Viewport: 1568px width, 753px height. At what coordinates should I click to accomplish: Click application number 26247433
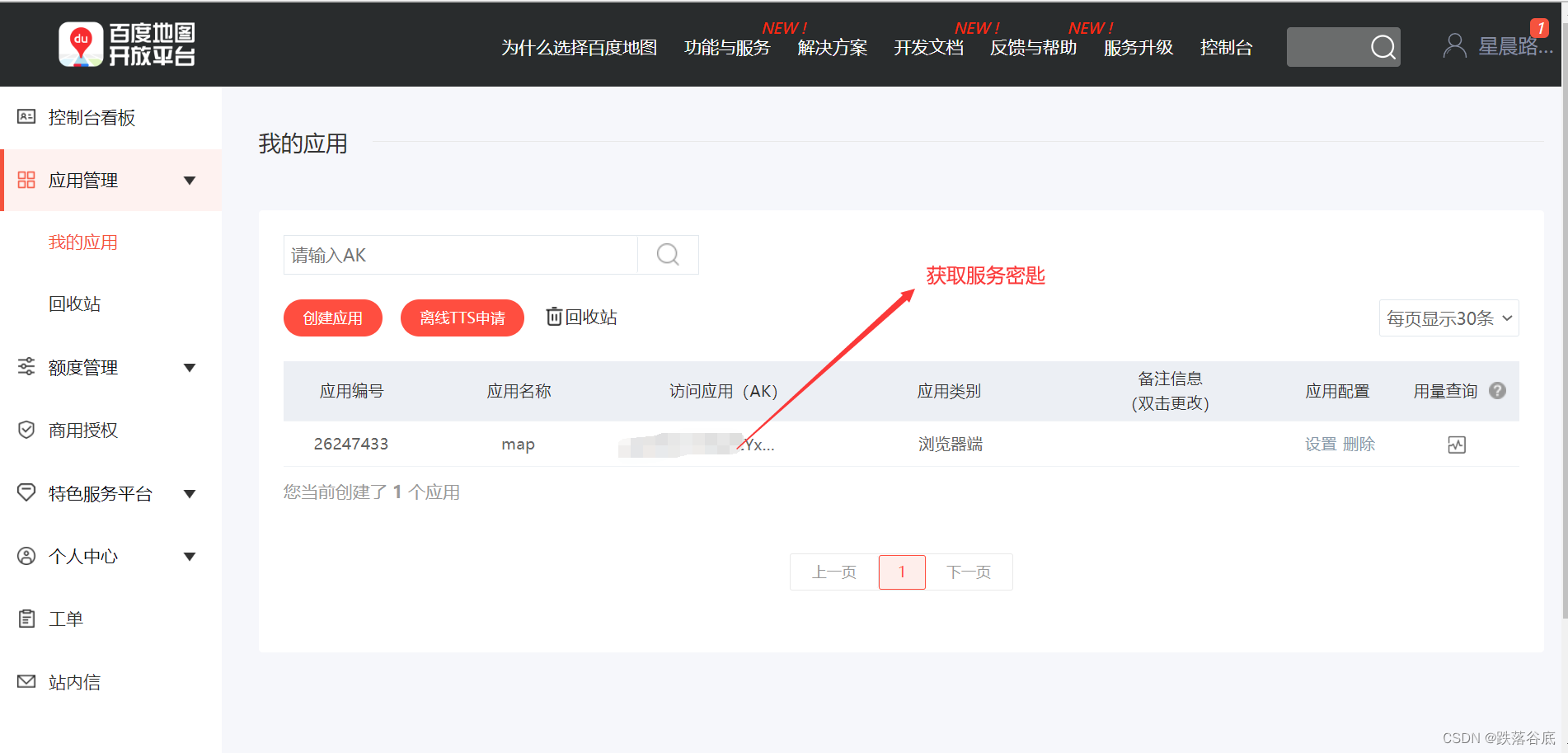pyautogui.click(x=351, y=445)
